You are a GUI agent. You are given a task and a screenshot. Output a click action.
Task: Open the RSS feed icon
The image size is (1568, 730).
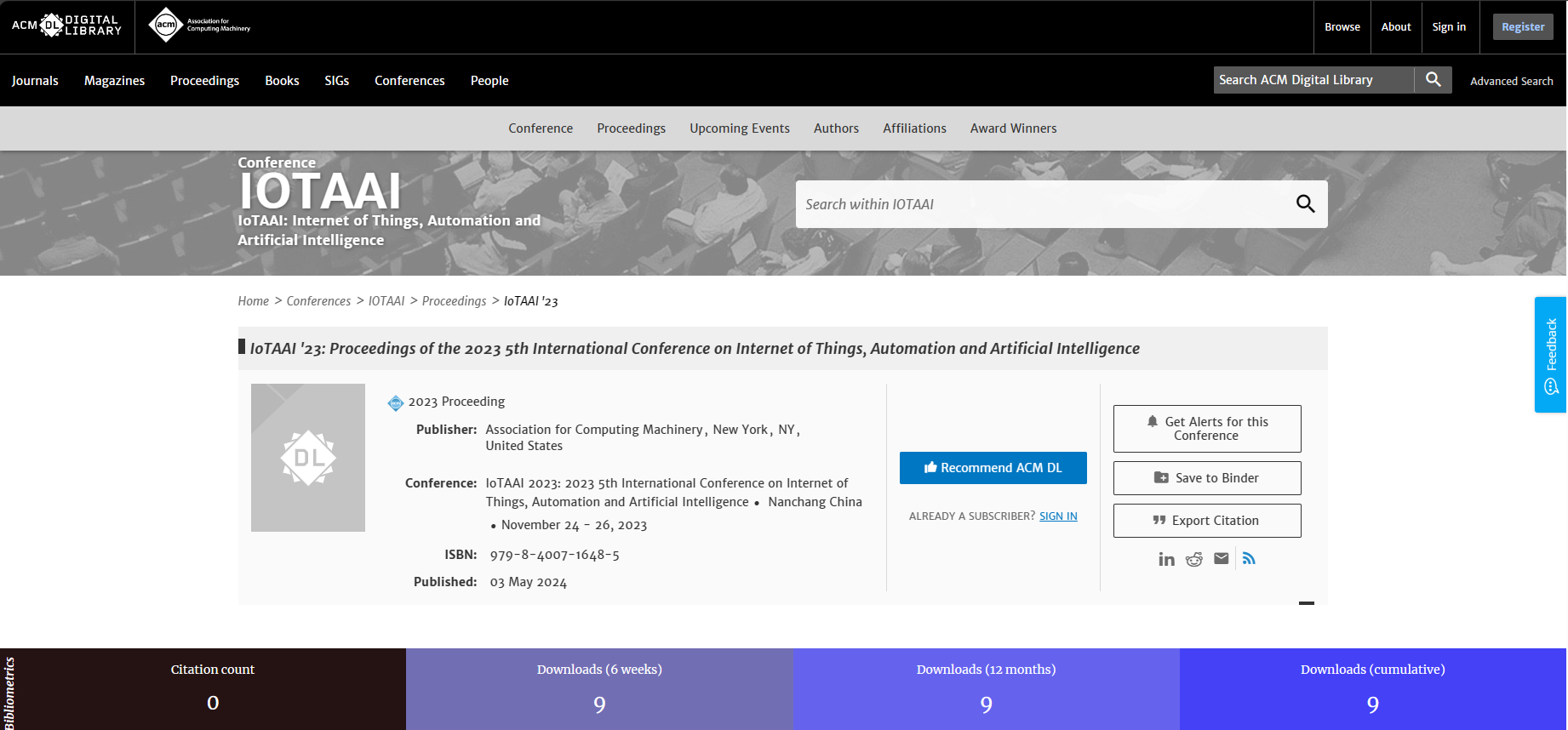(1249, 559)
